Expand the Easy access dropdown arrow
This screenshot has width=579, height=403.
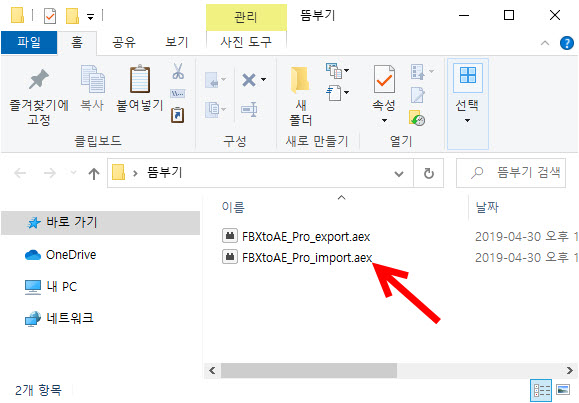pos(346,92)
